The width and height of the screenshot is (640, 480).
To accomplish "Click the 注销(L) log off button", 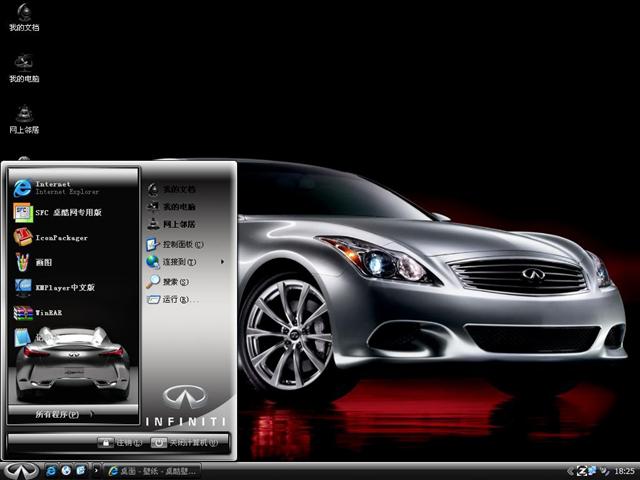I will point(120,442).
